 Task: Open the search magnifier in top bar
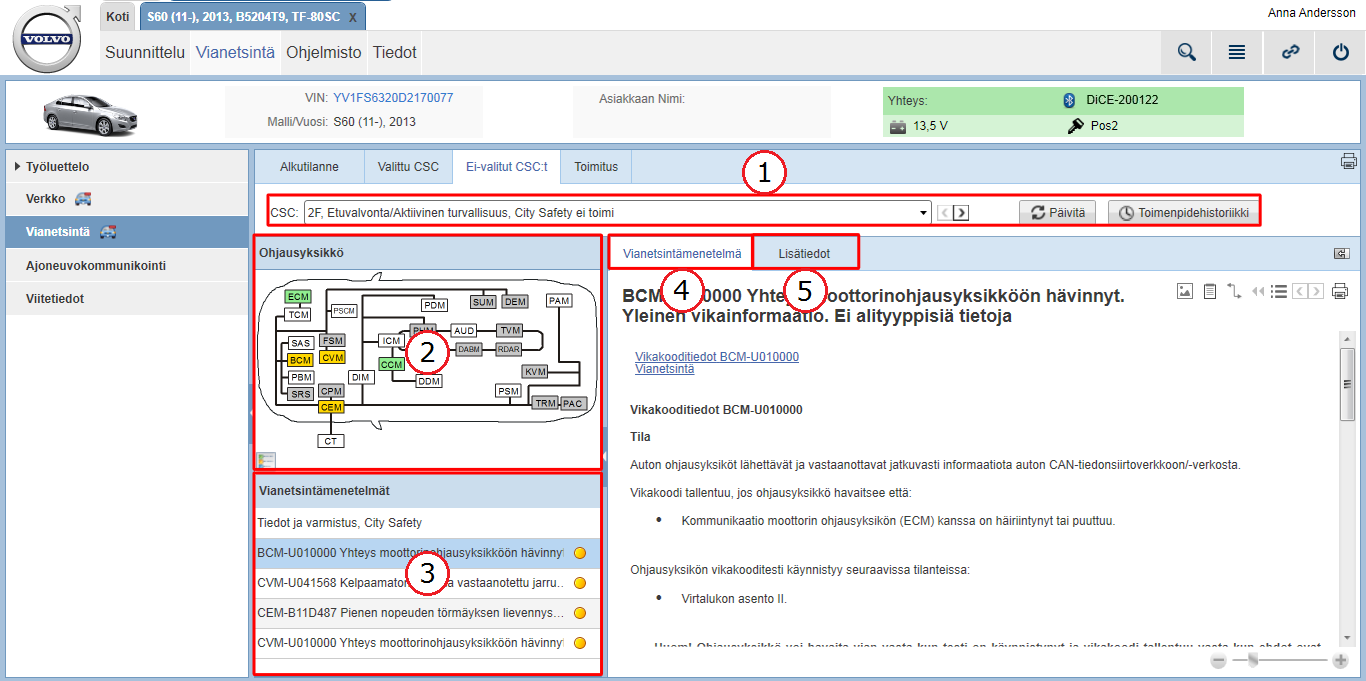tap(1187, 53)
